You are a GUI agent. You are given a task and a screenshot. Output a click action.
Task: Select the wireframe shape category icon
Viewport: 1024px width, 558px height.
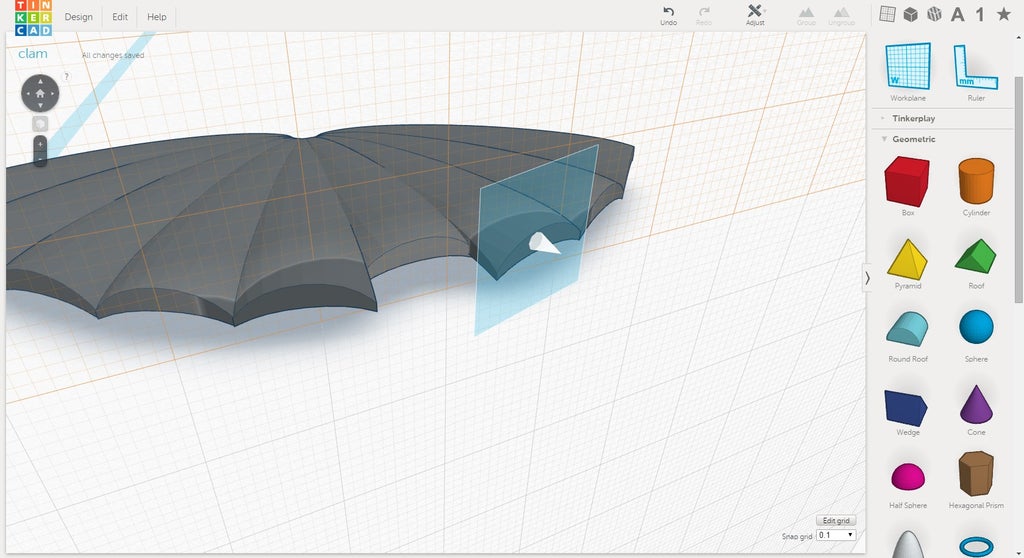tap(934, 14)
